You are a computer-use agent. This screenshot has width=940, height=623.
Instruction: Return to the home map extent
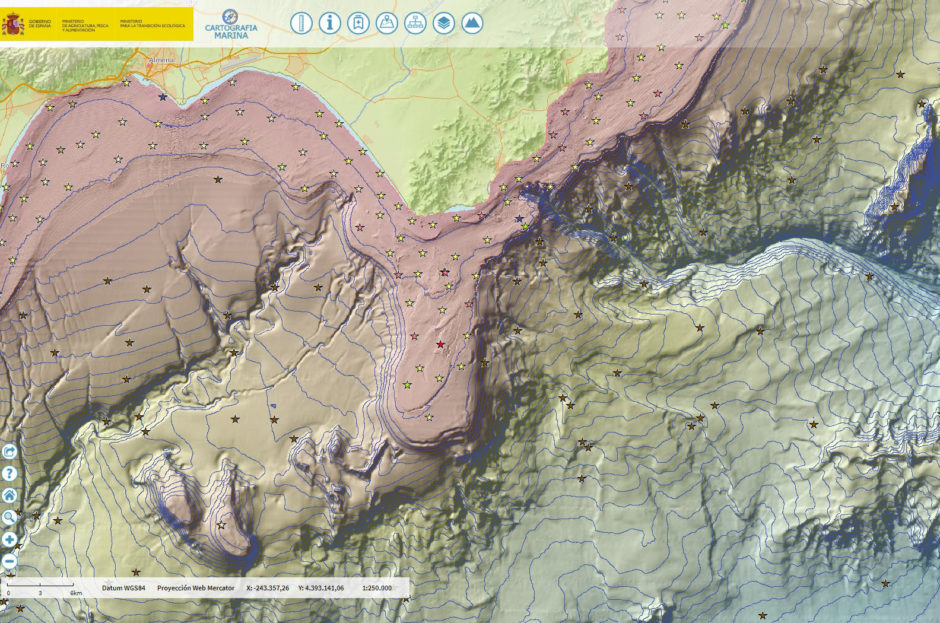pos(10,495)
